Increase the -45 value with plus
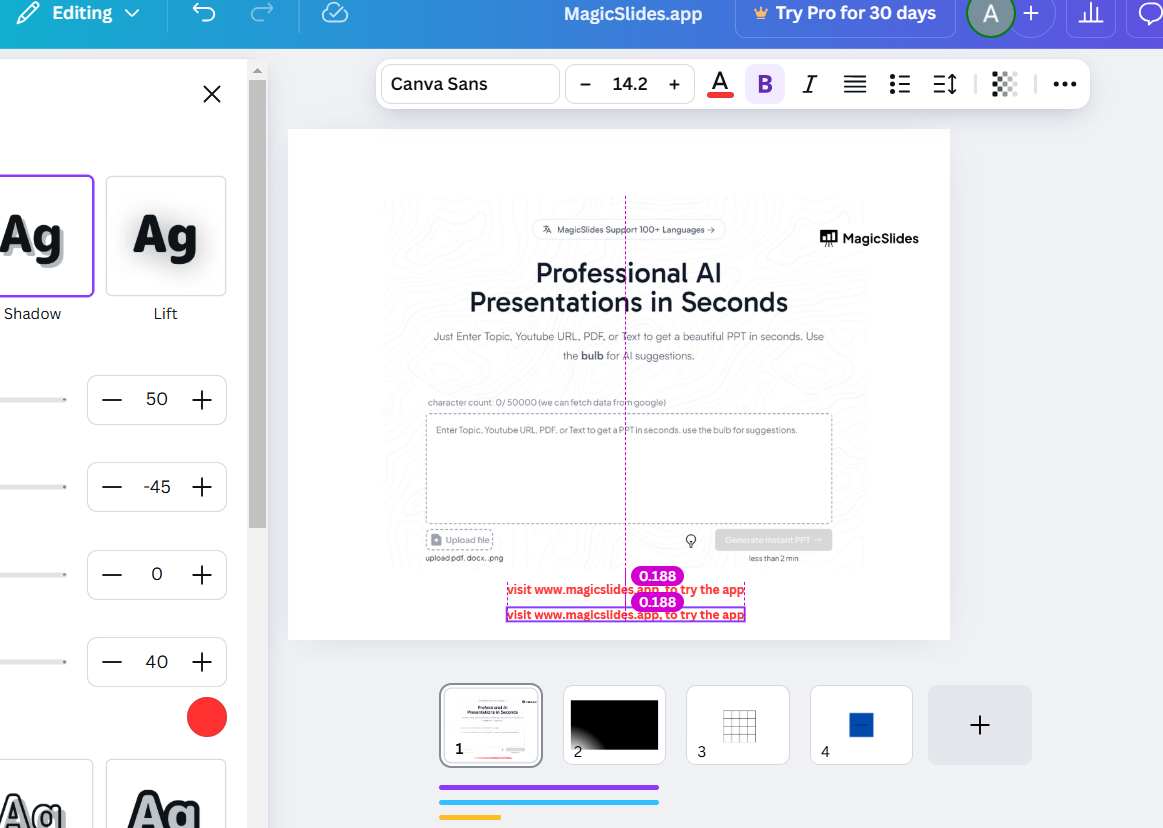 tap(202, 487)
